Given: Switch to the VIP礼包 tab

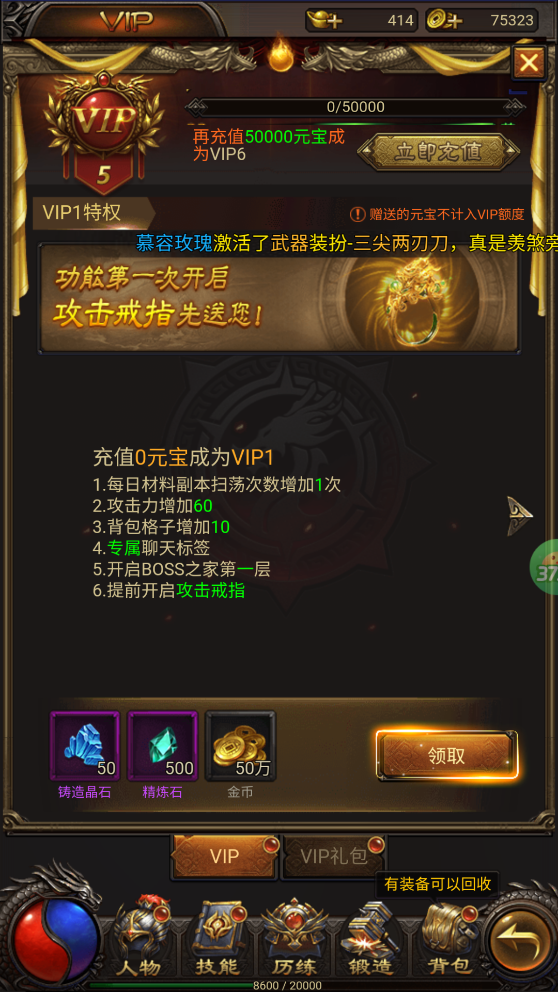Looking at the screenshot, I should click(334, 857).
